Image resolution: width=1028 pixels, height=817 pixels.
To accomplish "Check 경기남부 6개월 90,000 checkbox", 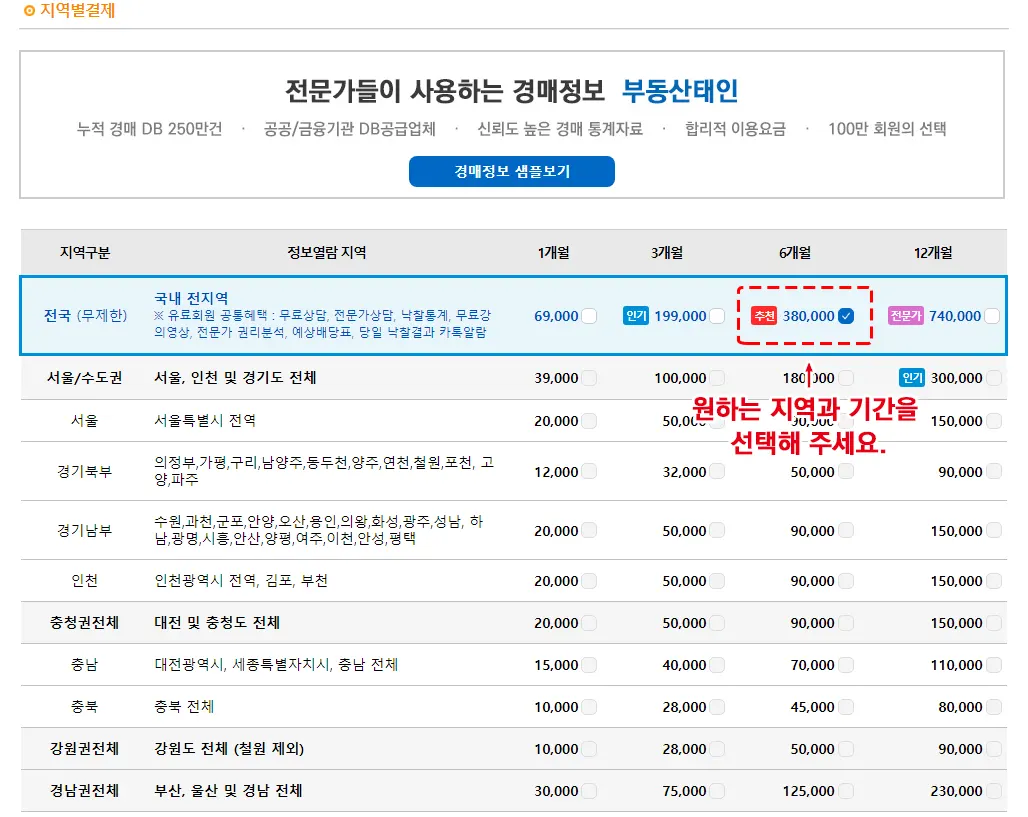I will [x=846, y=531].
